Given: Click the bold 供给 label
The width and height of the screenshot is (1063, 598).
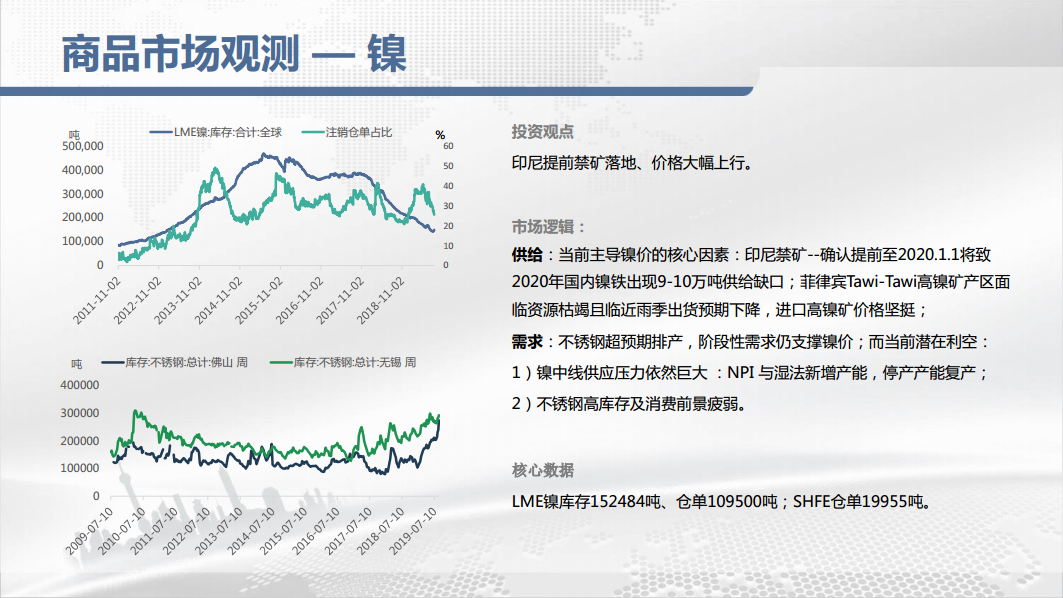Looking at the screenshot, I should point(526,256).
